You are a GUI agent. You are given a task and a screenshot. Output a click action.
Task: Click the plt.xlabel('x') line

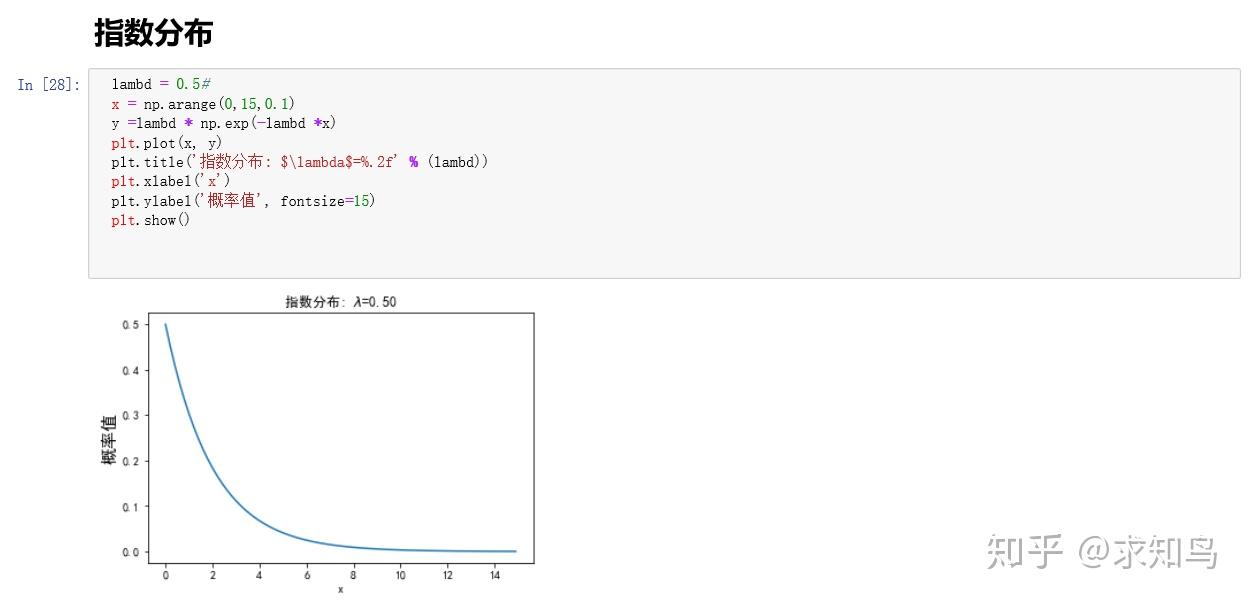(170, 181)
